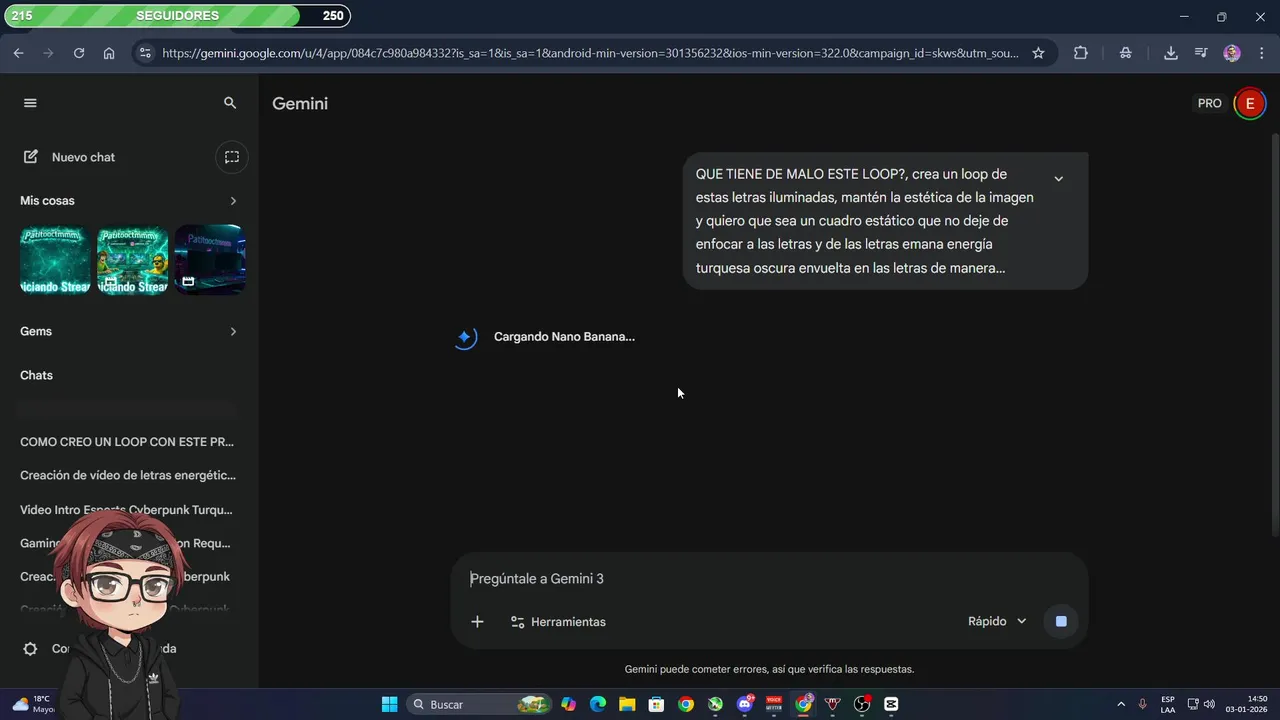Click the Gemini sparkle loading icon

465,338
